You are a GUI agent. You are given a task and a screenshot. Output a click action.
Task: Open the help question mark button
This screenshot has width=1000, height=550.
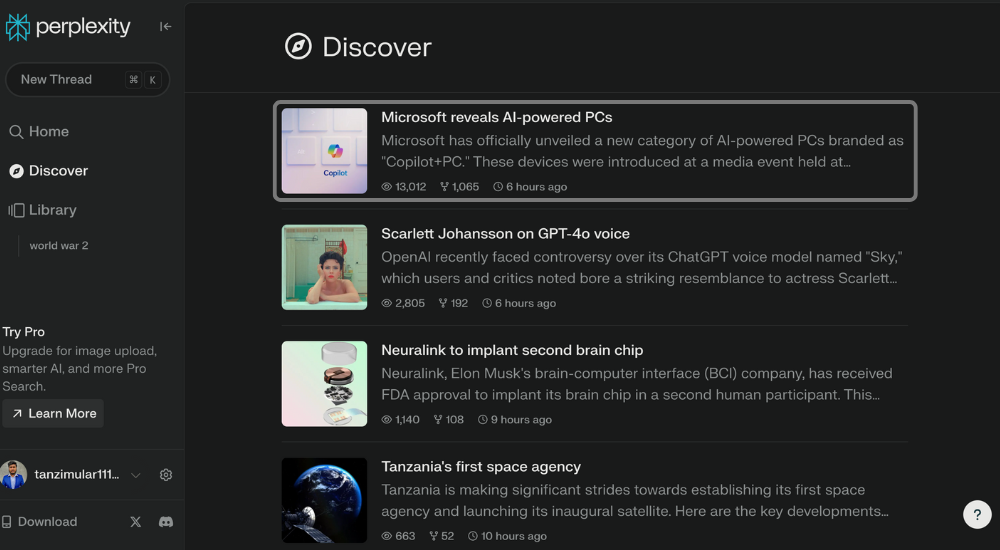click(977, 514)
